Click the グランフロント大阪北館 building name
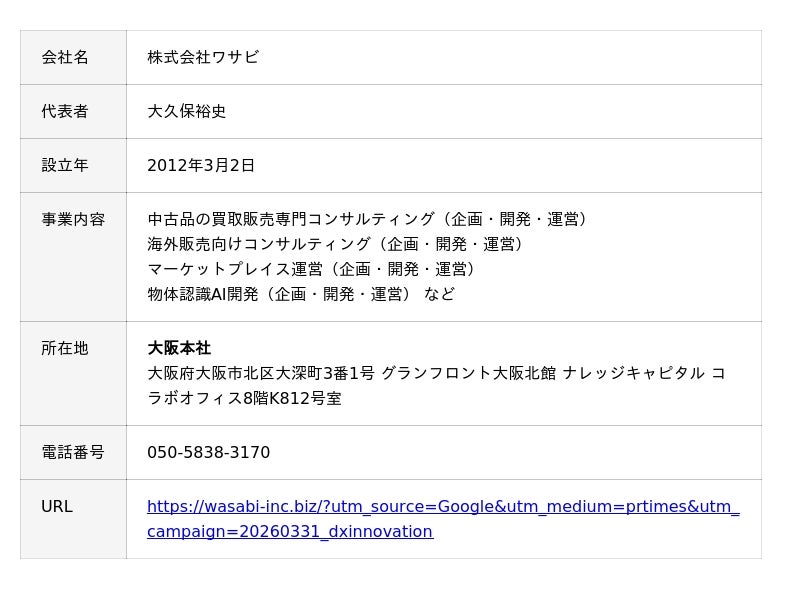 coord(468,374)
